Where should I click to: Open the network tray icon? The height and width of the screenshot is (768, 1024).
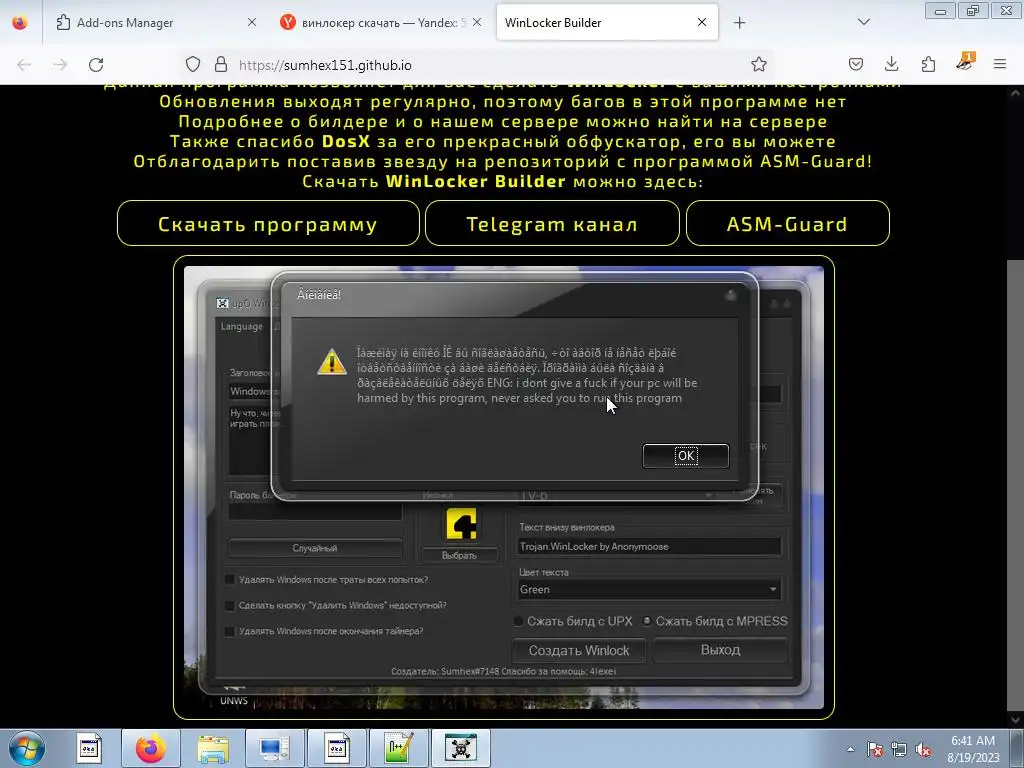pos(899,750)
